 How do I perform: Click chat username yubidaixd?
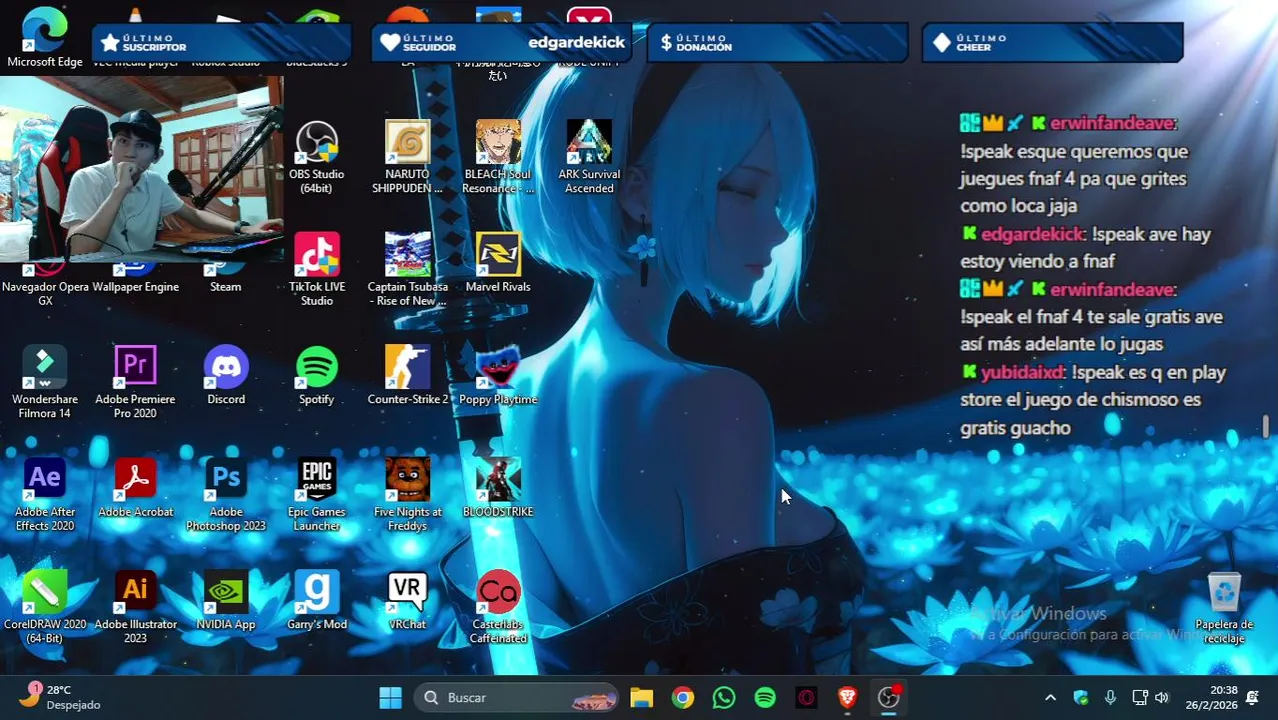[x=1022, y=372]
